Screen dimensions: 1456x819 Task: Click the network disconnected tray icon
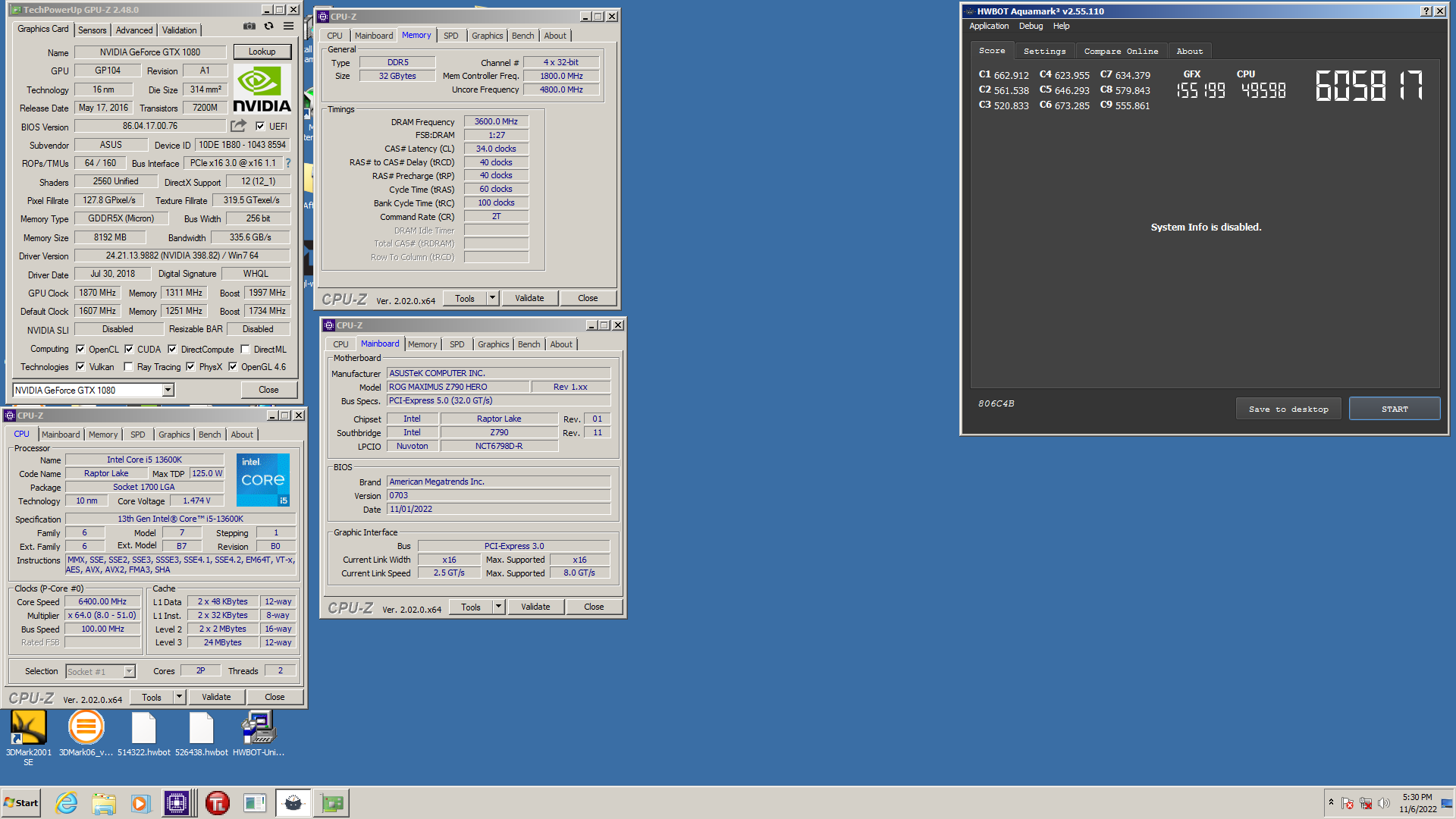tap(1366, 804)
